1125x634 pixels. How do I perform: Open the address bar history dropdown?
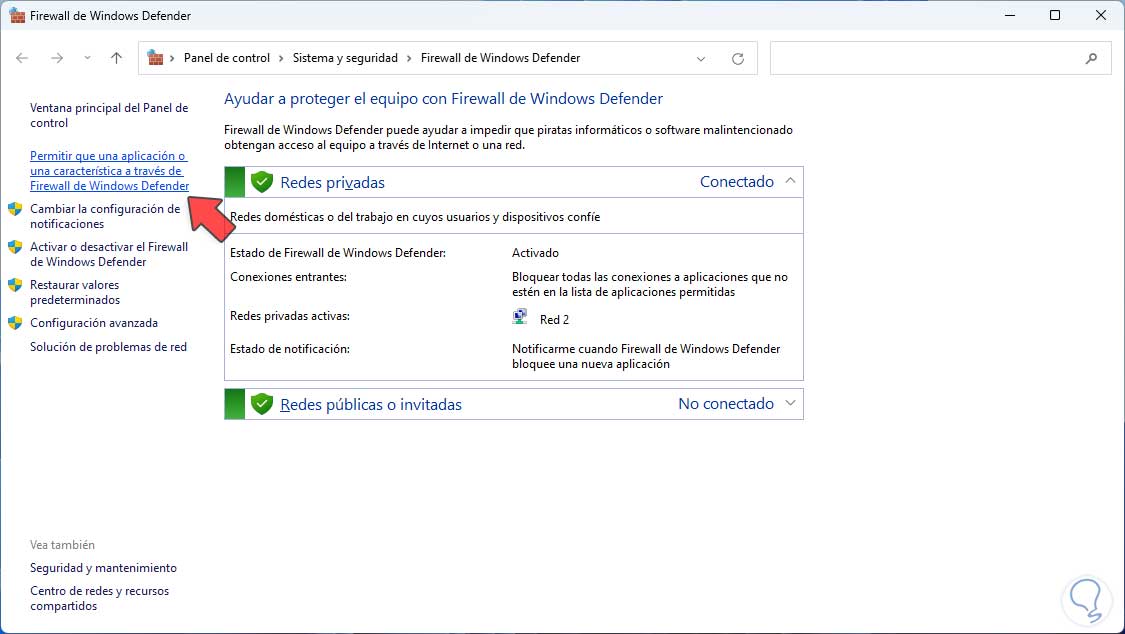pos(701,59)
